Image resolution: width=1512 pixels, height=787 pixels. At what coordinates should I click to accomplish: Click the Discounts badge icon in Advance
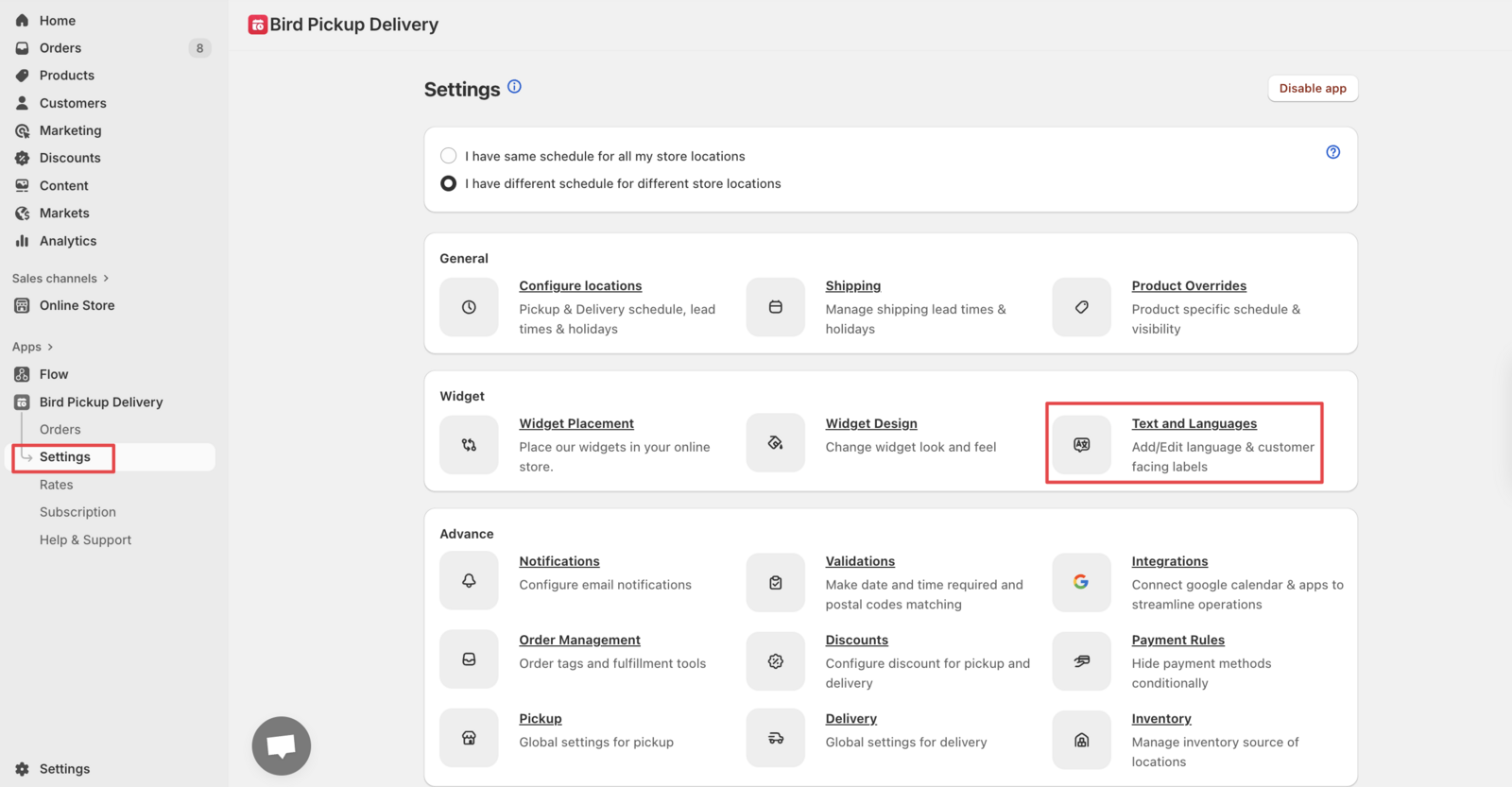(775, 661)
